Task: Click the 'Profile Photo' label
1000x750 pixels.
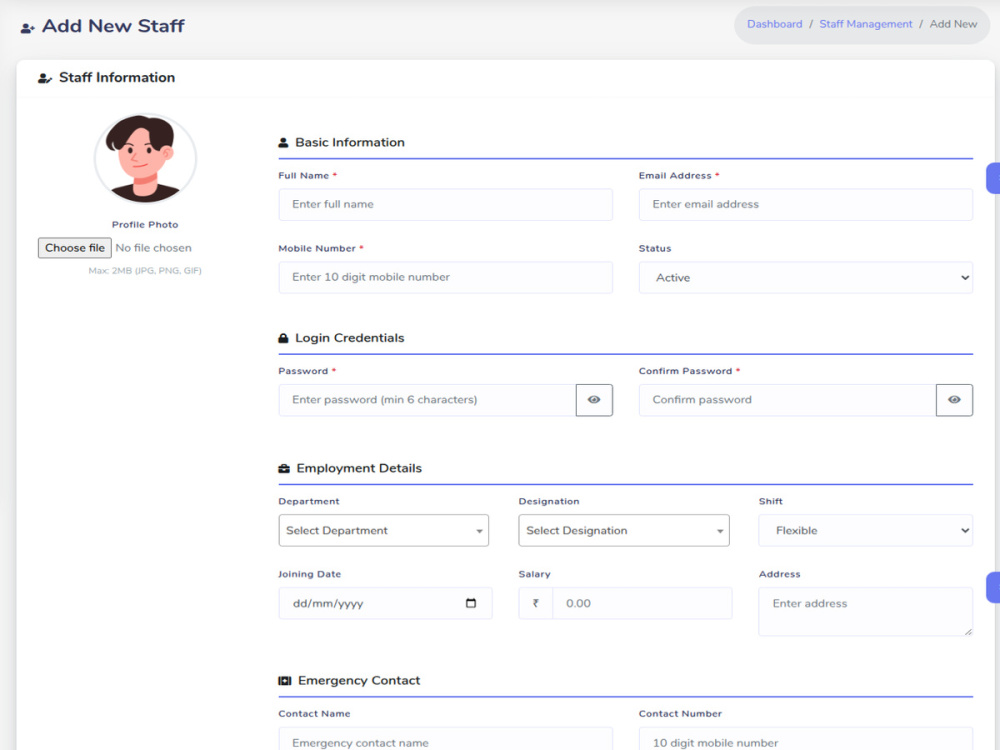Action: pos(145,224)
